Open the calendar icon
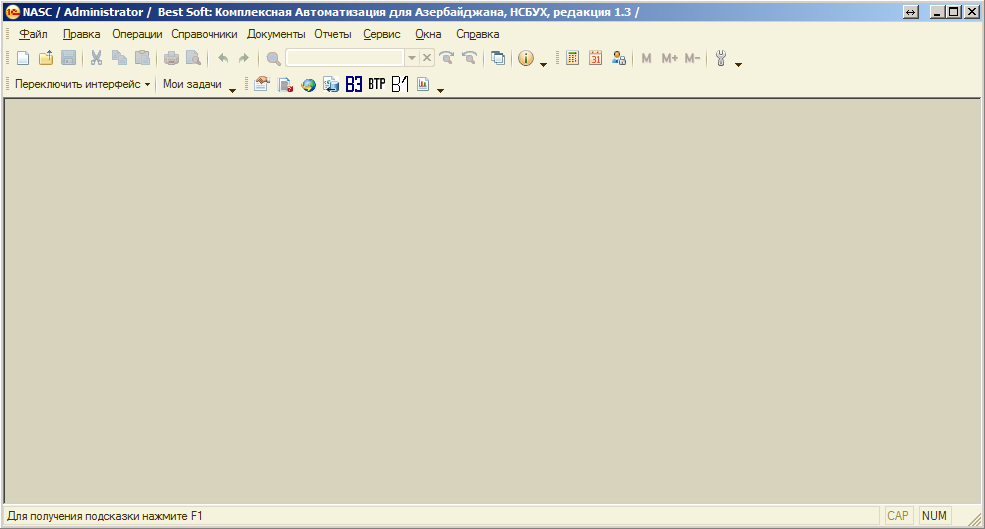 596,59
